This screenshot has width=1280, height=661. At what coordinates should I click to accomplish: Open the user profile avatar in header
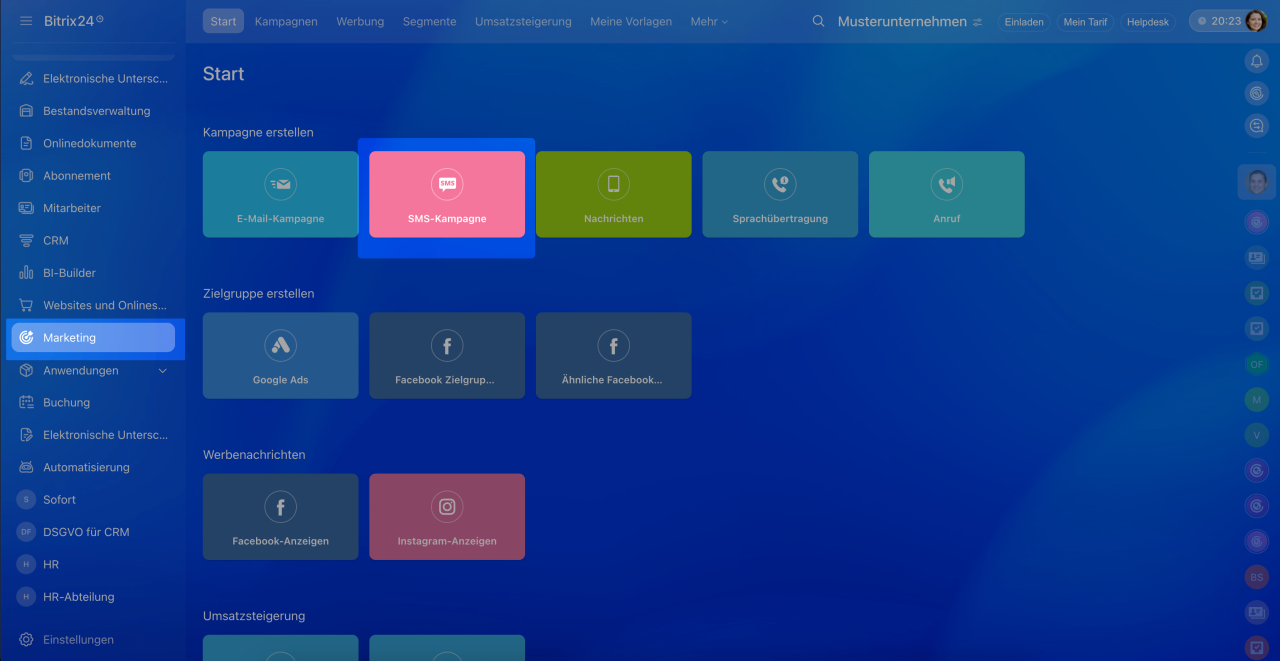pos(1256,21)
